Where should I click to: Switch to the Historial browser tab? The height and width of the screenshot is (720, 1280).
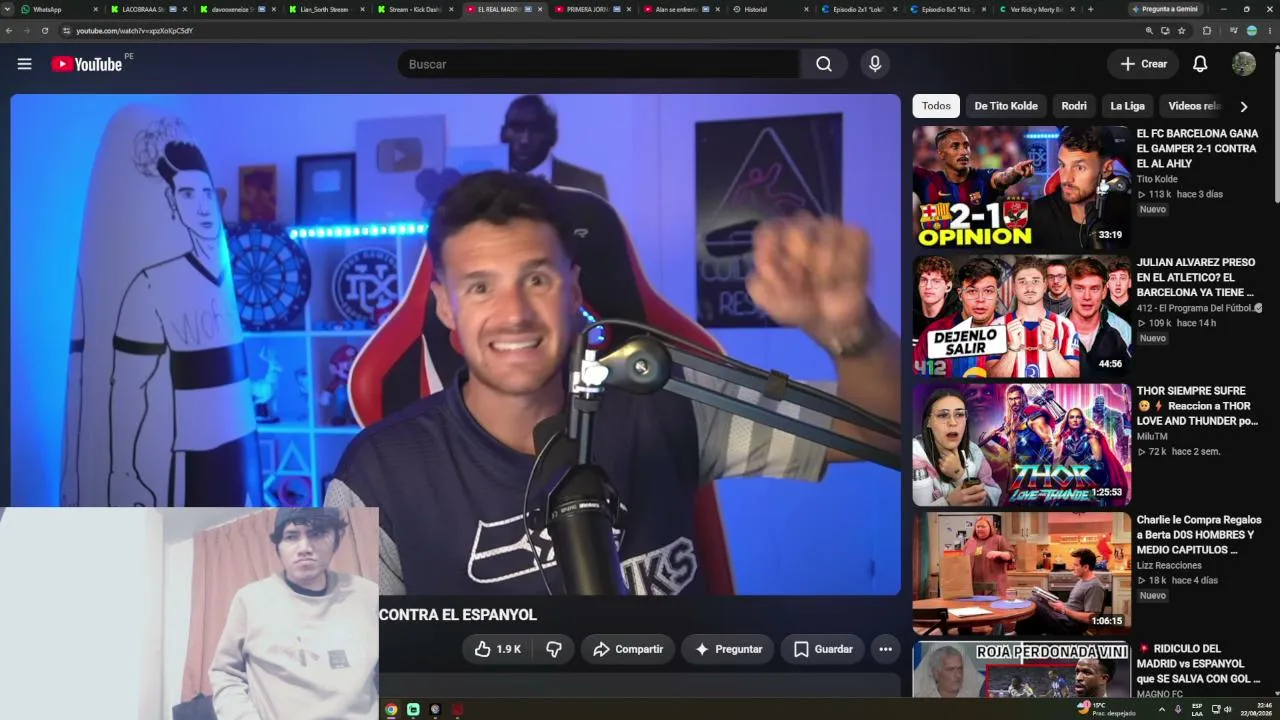point(770,9)
